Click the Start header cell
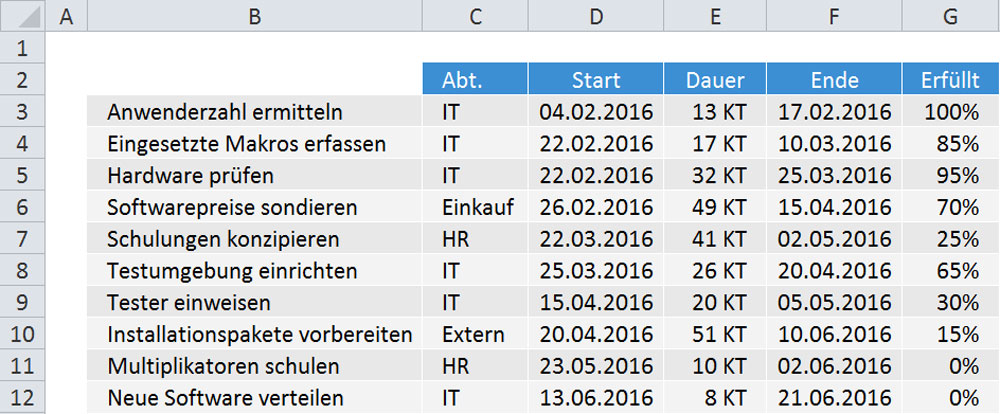The image size is (1000, 414). pyautogui.click(x=596, y=80)
